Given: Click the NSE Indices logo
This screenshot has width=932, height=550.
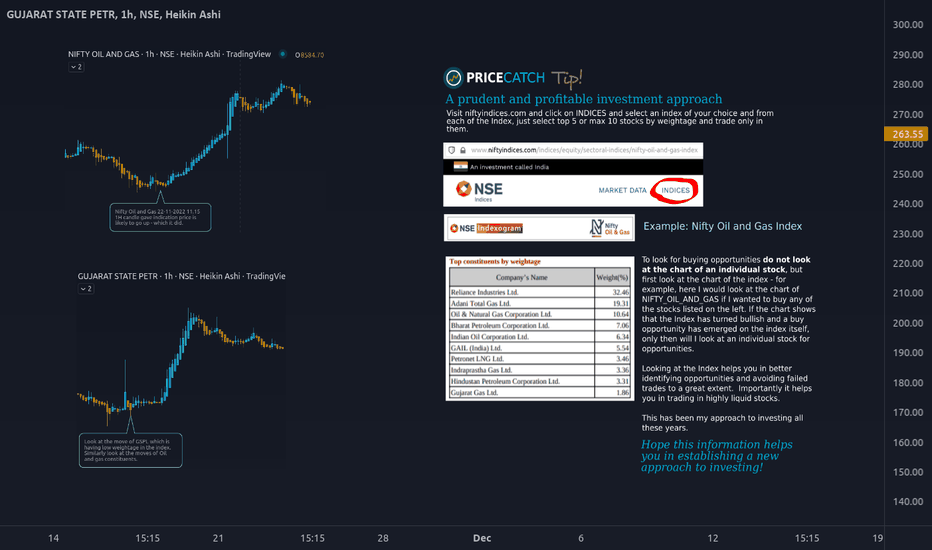Looking at the screenshot, I should pyautogui.click(x=479, y=191).
